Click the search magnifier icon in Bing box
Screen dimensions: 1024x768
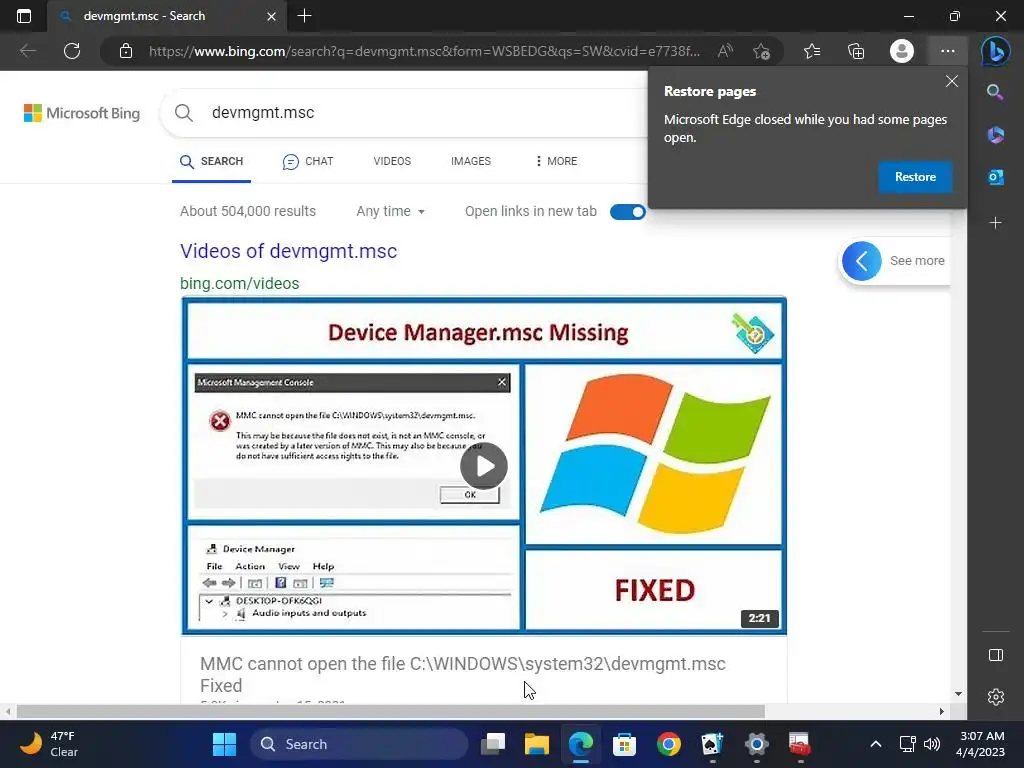184,113
